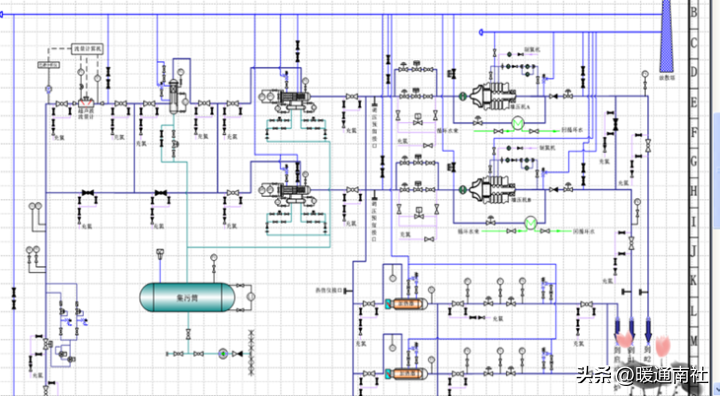Select the green pump circle below 集污罐
This screenshot has width=720, height=396.
[x=223, y=354]
